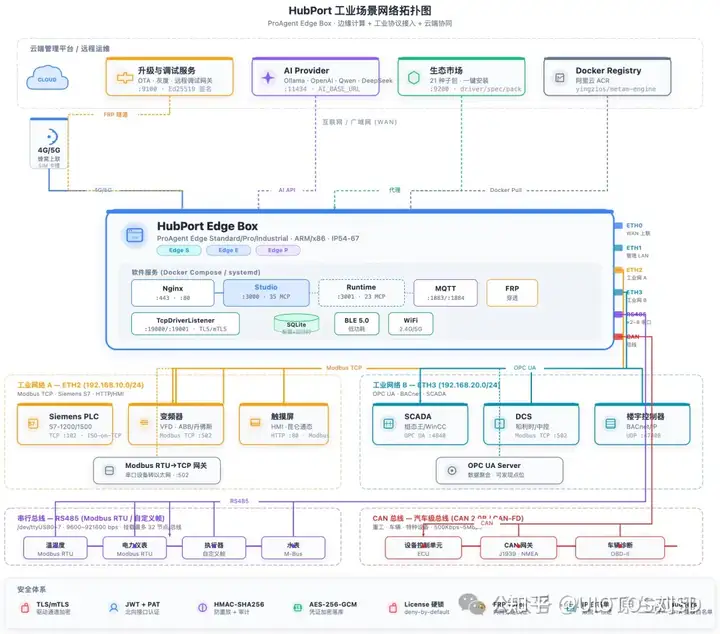Click the 'AI API' connection label
This screenshot has width=720, height=634.
(287, 190)
